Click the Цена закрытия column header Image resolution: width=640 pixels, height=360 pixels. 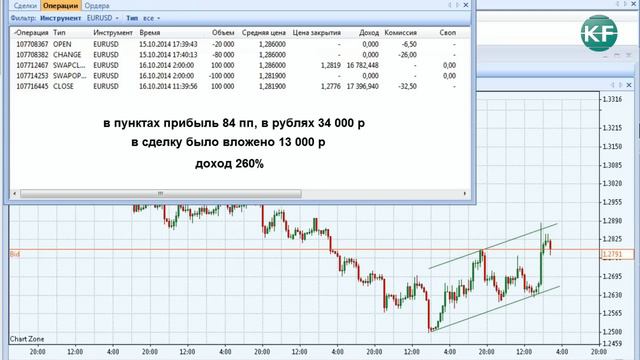[x=317, y=32]
